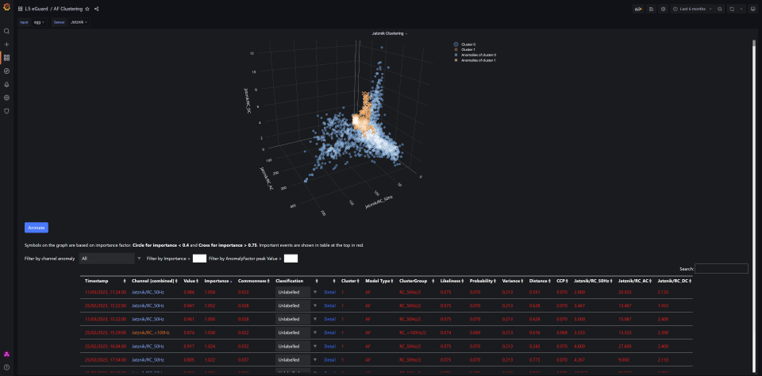The height and width of the screenshot is (376, 762).
Task: Open the dashboard settings gear icon
Action: click(x=663, y=9)
